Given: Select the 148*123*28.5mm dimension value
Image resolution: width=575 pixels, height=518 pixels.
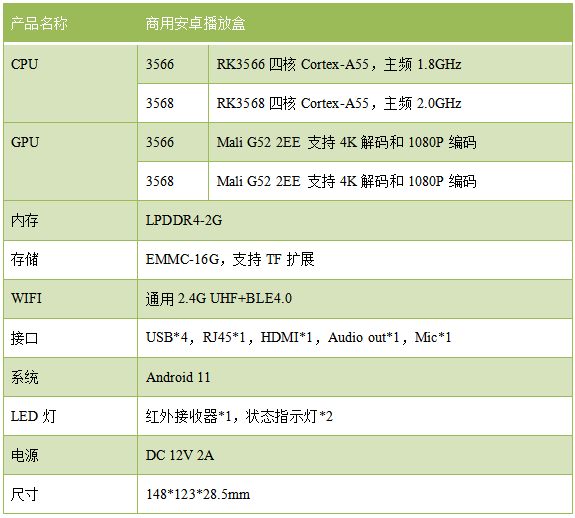Looking at the screenshot, I should point(198,494).
